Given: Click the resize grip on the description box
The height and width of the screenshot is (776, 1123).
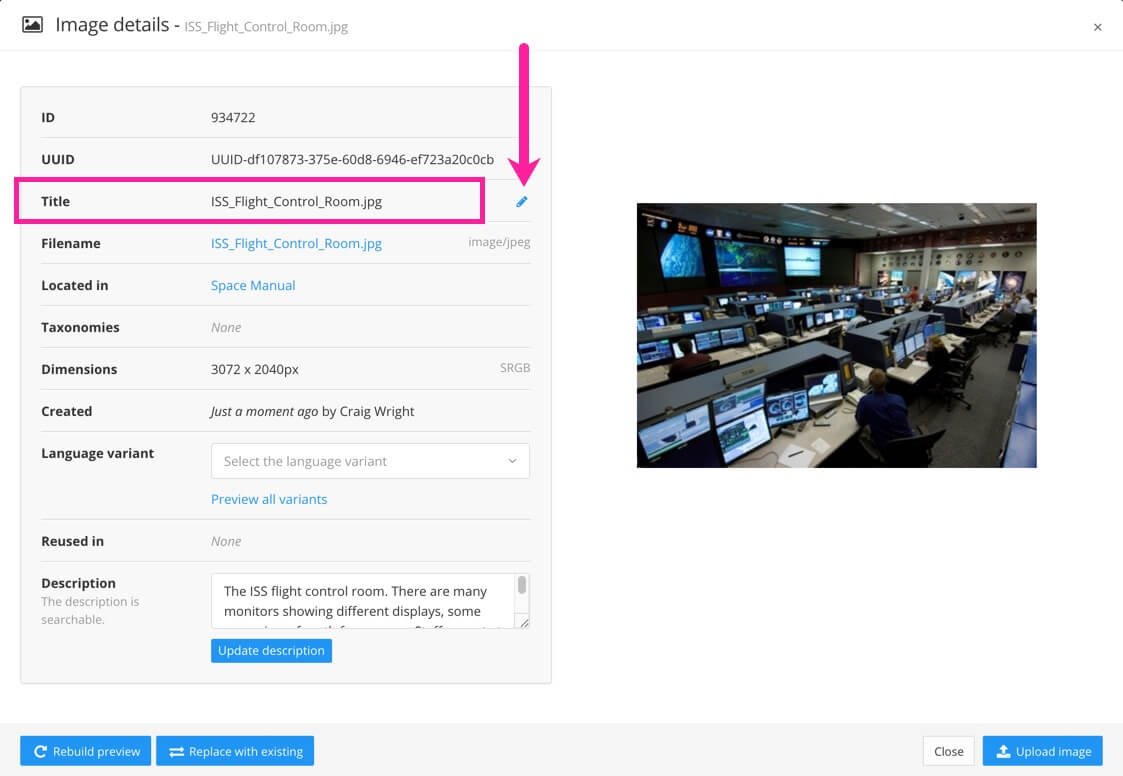Looking at the screenshot, I should pos(524,625).
